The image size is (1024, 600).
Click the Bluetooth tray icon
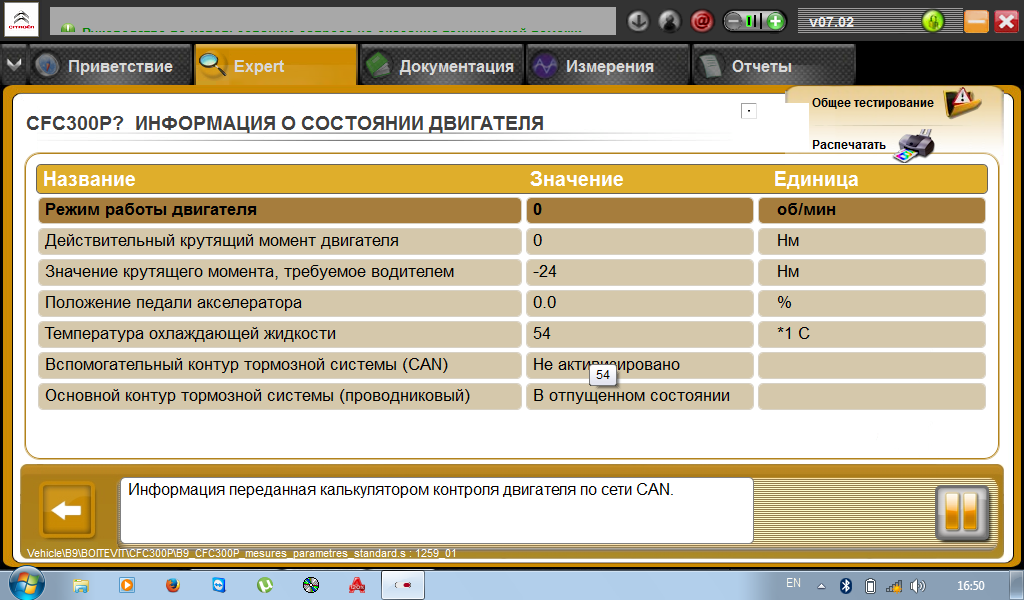click(845, 586)
